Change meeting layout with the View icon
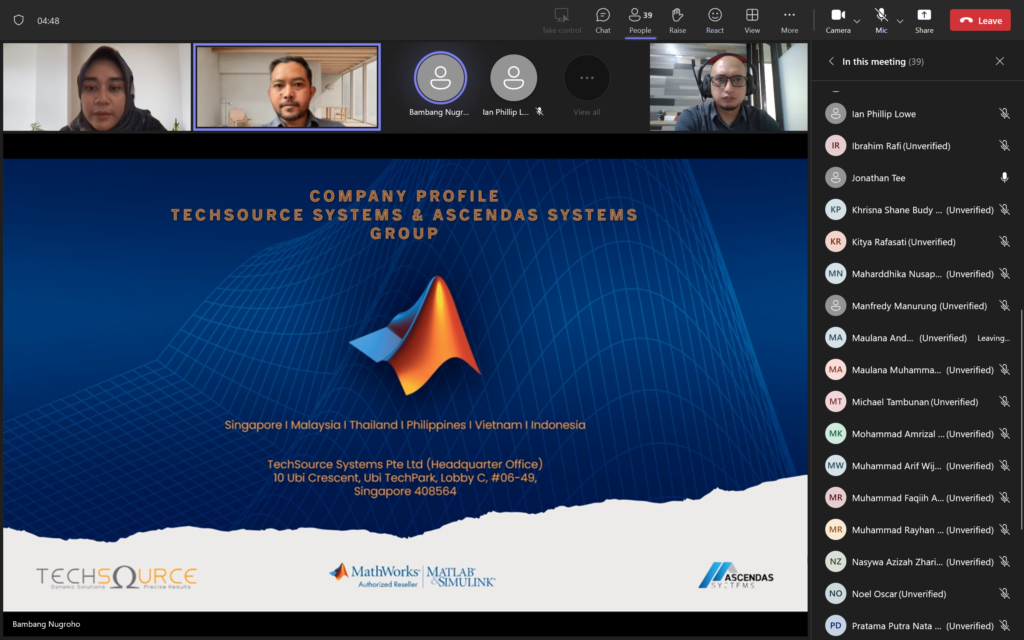1024x640 pixels. point(752,18)
